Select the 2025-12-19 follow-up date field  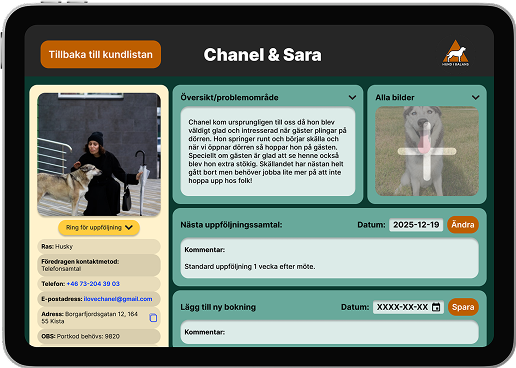(x=416, y=225)
